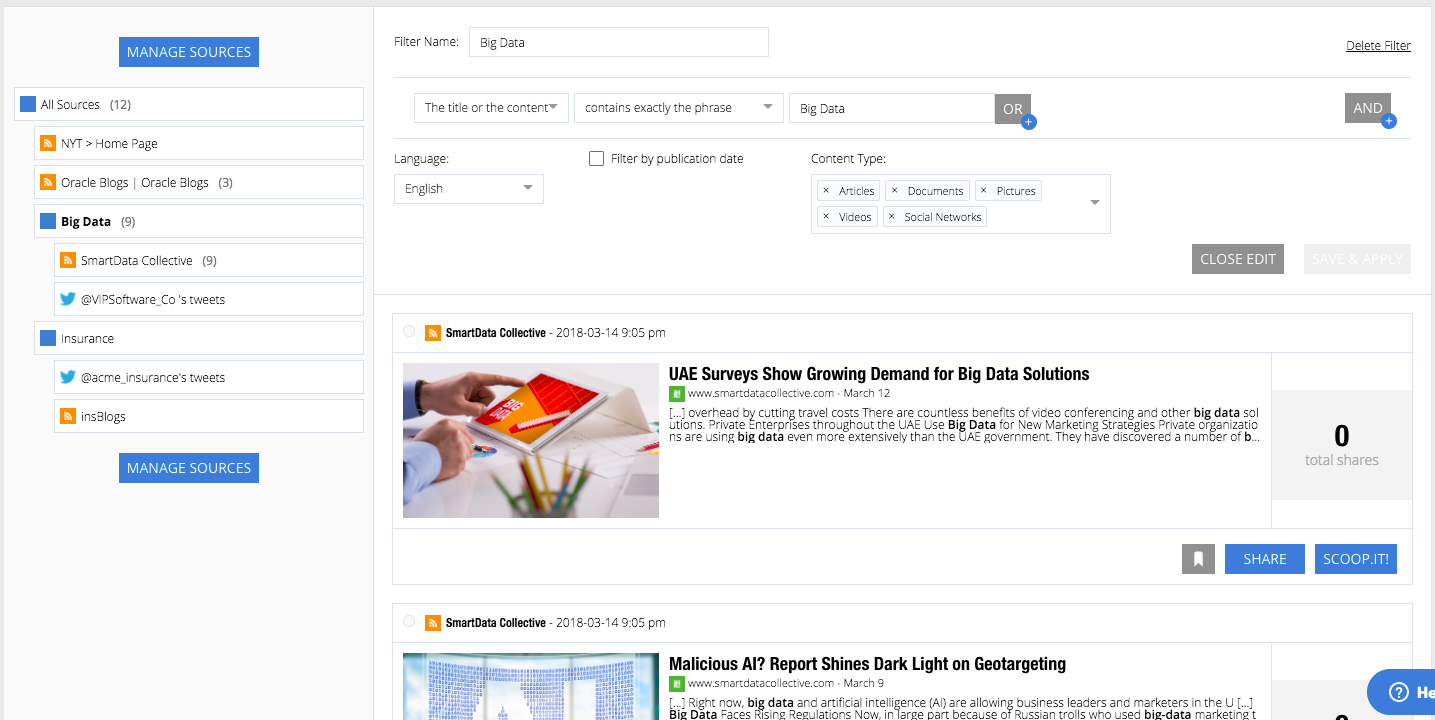Click the Twitter icon beside @VIPSoftware_Co's tweets
1435x720 pixels.
tap(68, 299)
